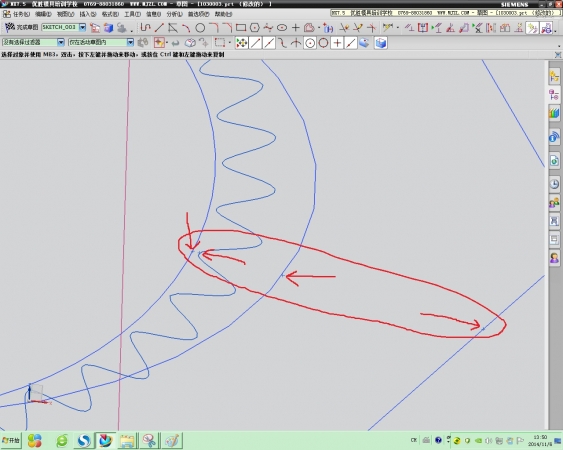
Task: Select the Constraints tool
Action: point(409,27)
